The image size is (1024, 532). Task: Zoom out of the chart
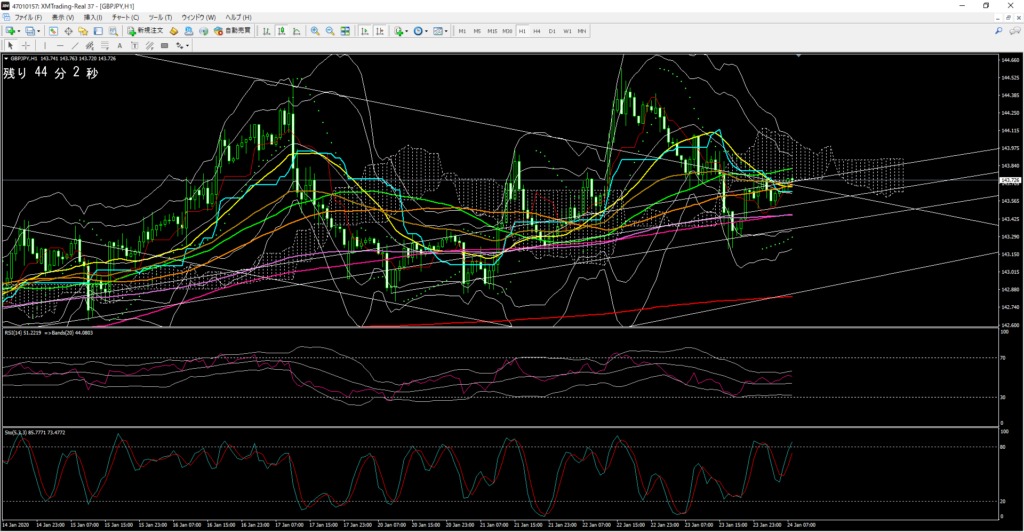(330, 31)
